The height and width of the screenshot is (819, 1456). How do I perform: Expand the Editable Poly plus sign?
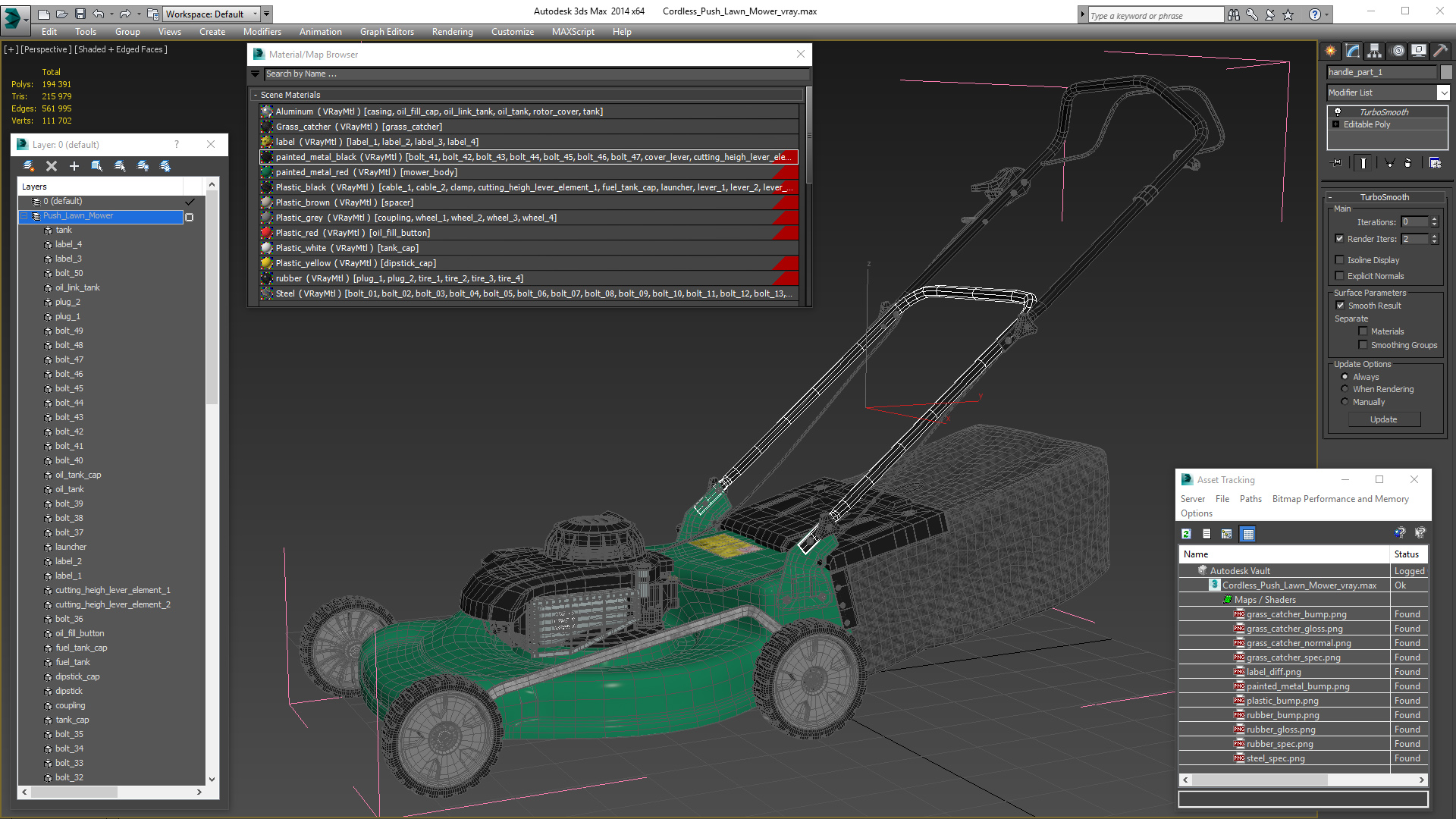pos(1336,124)
